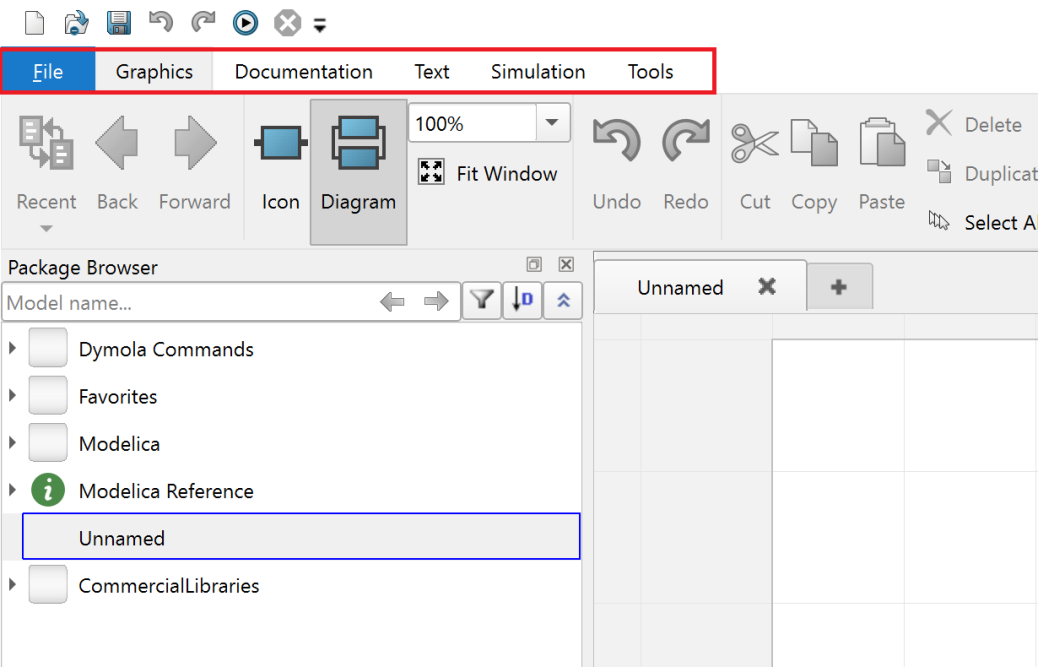
Task: Expand the Modelica Reference node
Action: tap(13, 490)
